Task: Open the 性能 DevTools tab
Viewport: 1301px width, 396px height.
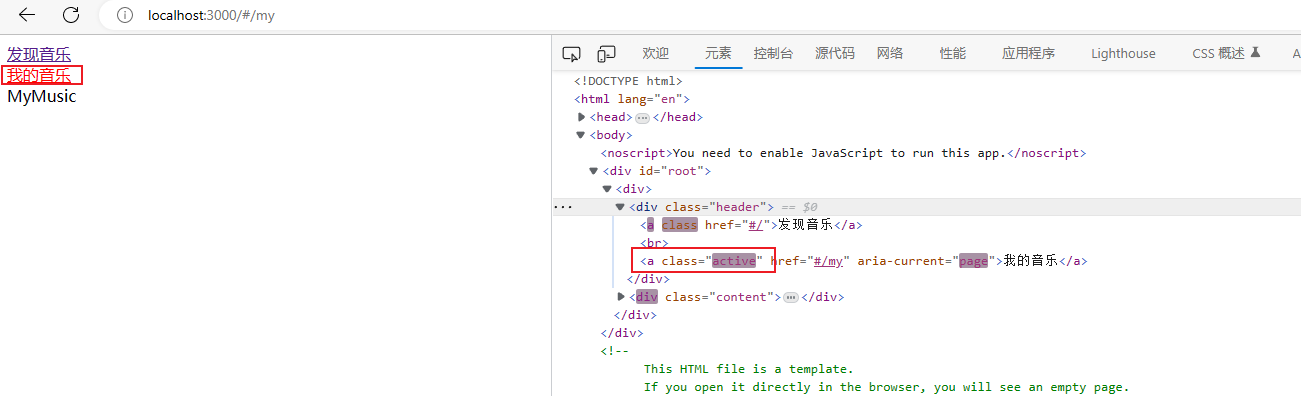Action: [x=953, y=54]
